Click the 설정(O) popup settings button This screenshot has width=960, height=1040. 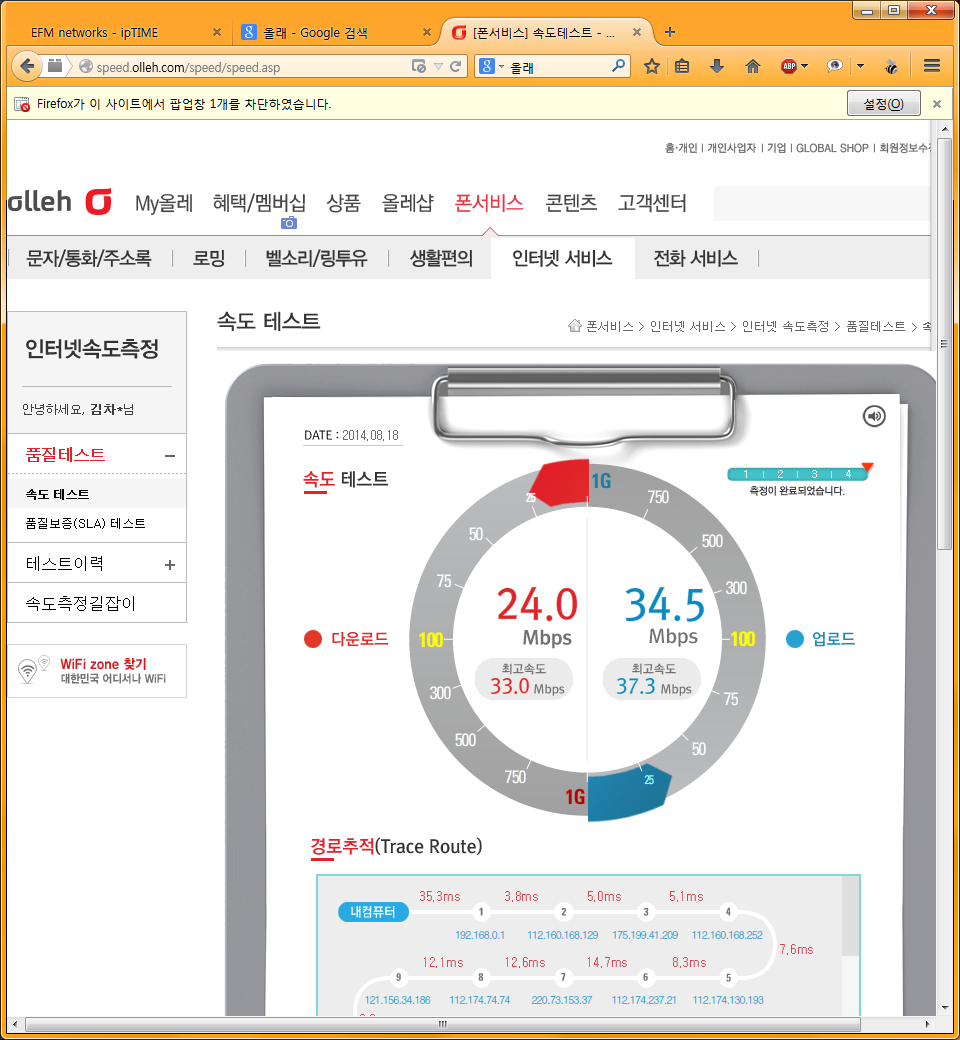[883, 103]
